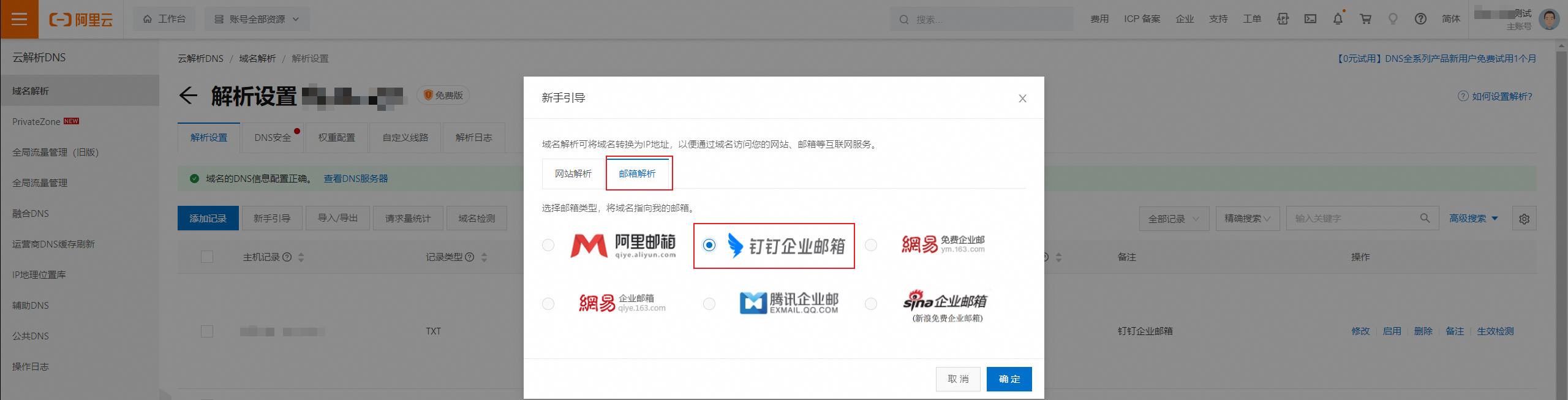Select 域名解析 in sidebar
Image resolution: width=1568 pixels, height=400 pixels.
coord(80,91)
